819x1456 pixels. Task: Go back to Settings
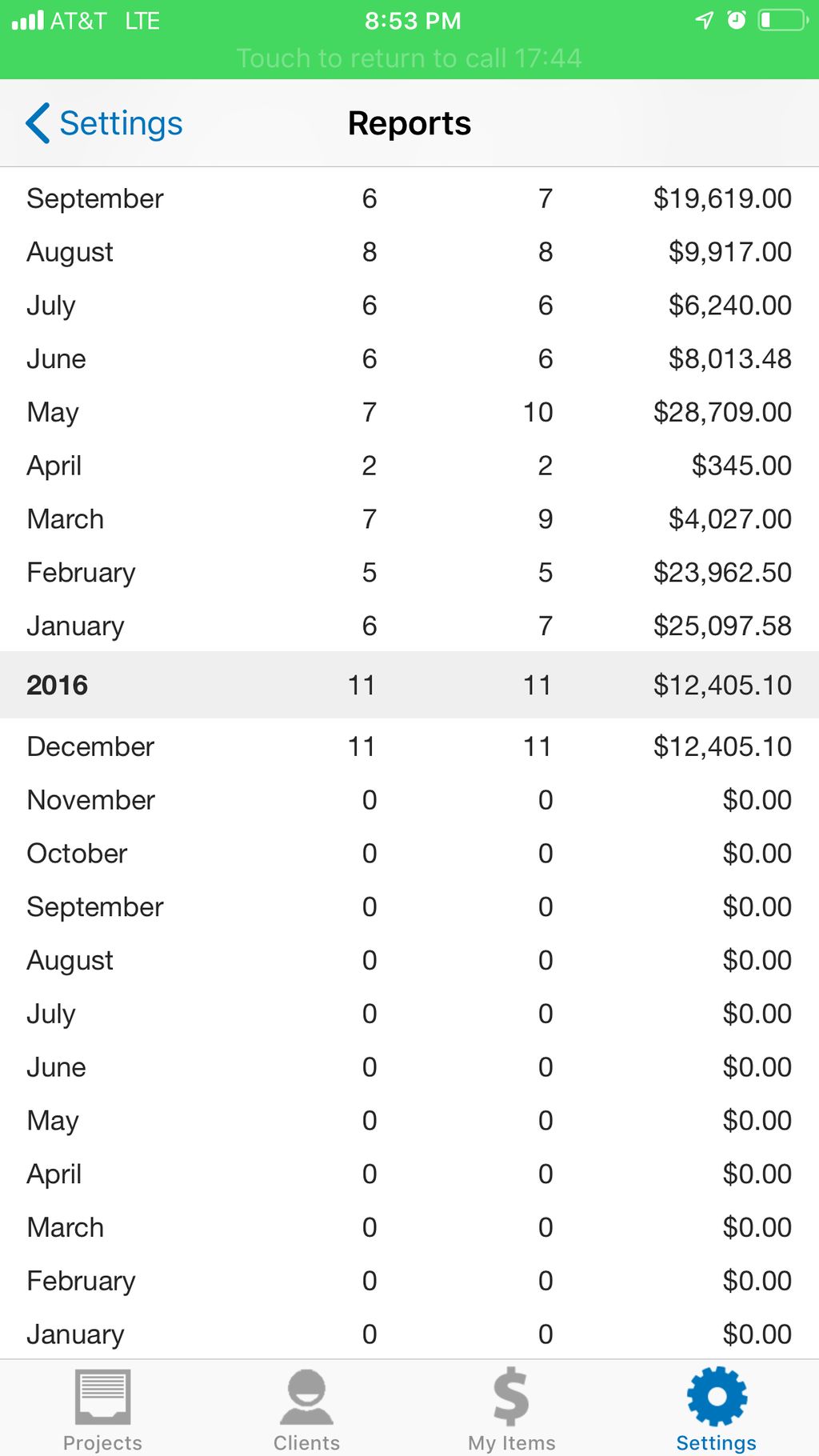(104, 123)
